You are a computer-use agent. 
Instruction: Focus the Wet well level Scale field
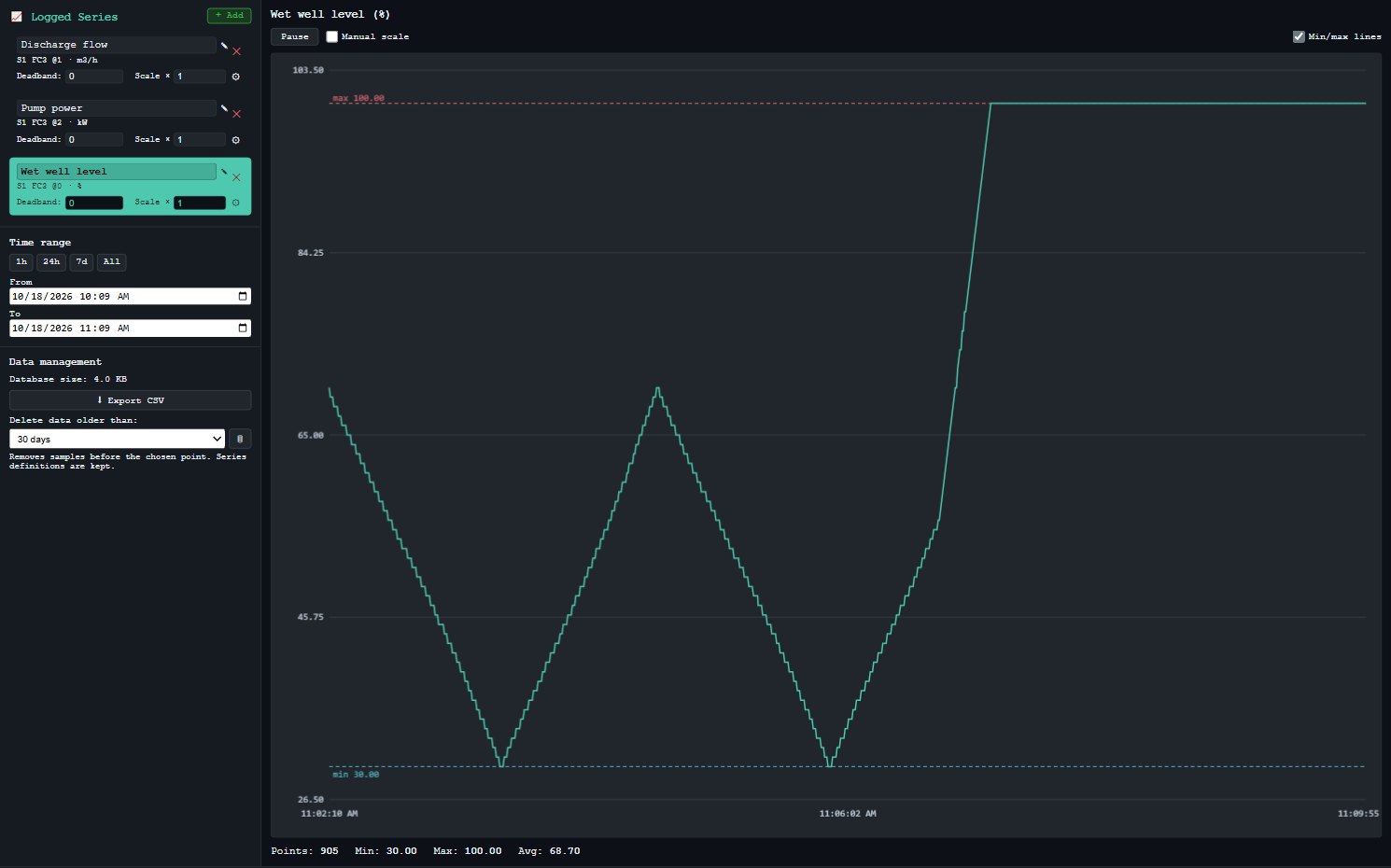(200, 203)
